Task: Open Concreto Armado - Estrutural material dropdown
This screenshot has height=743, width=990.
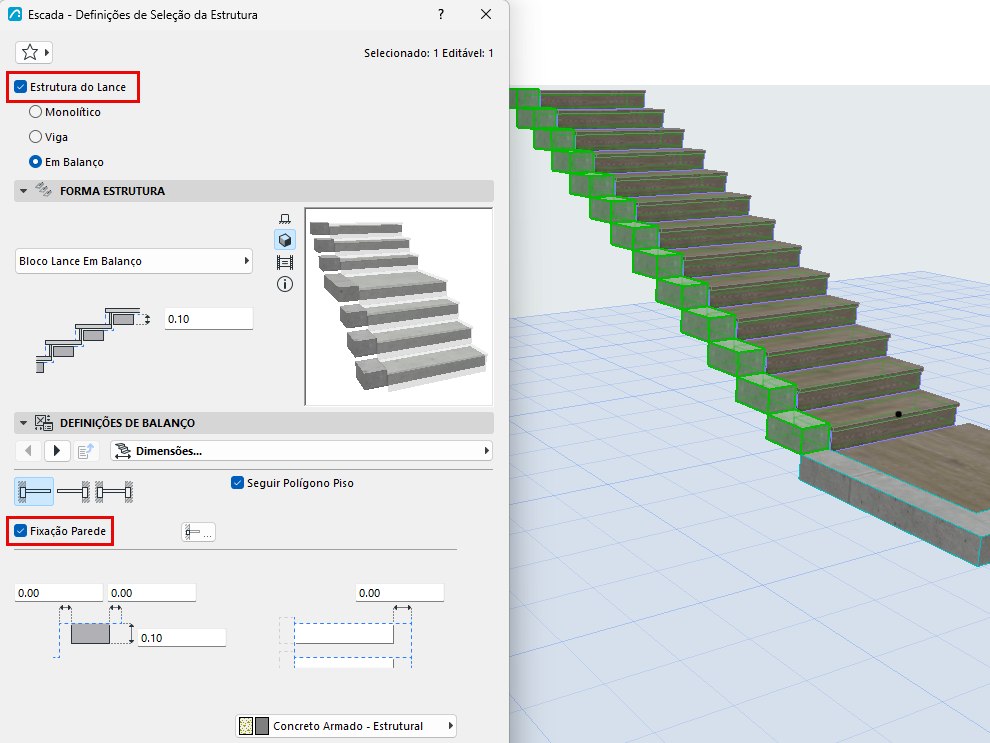Action: (346, 726)
